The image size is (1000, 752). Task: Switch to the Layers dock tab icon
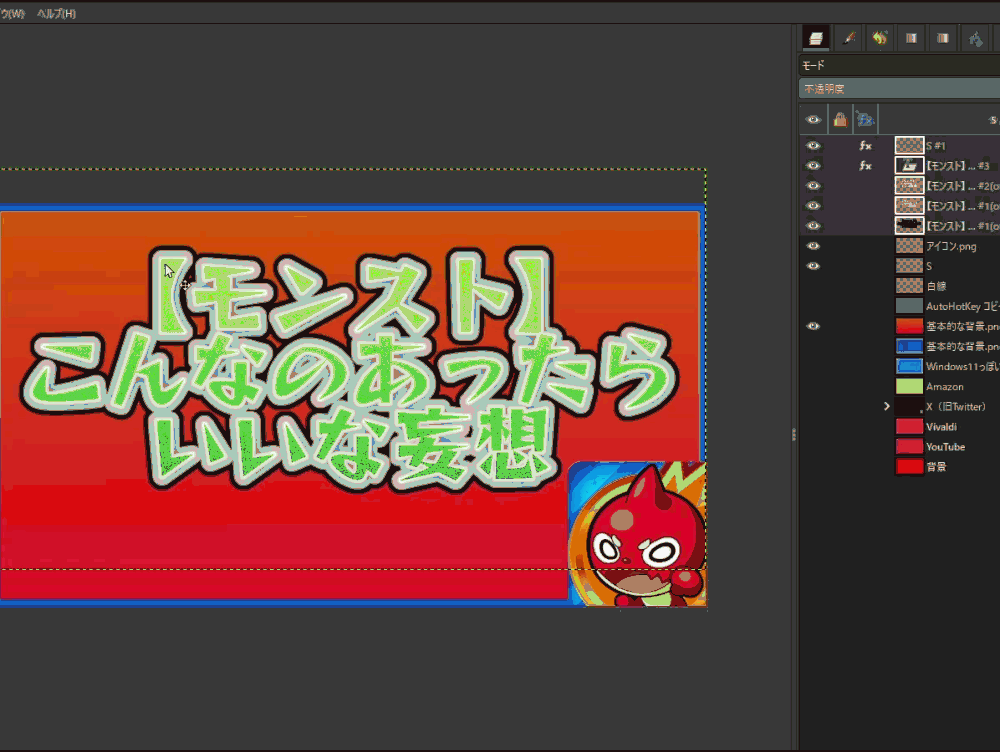(x=817, y=38)
